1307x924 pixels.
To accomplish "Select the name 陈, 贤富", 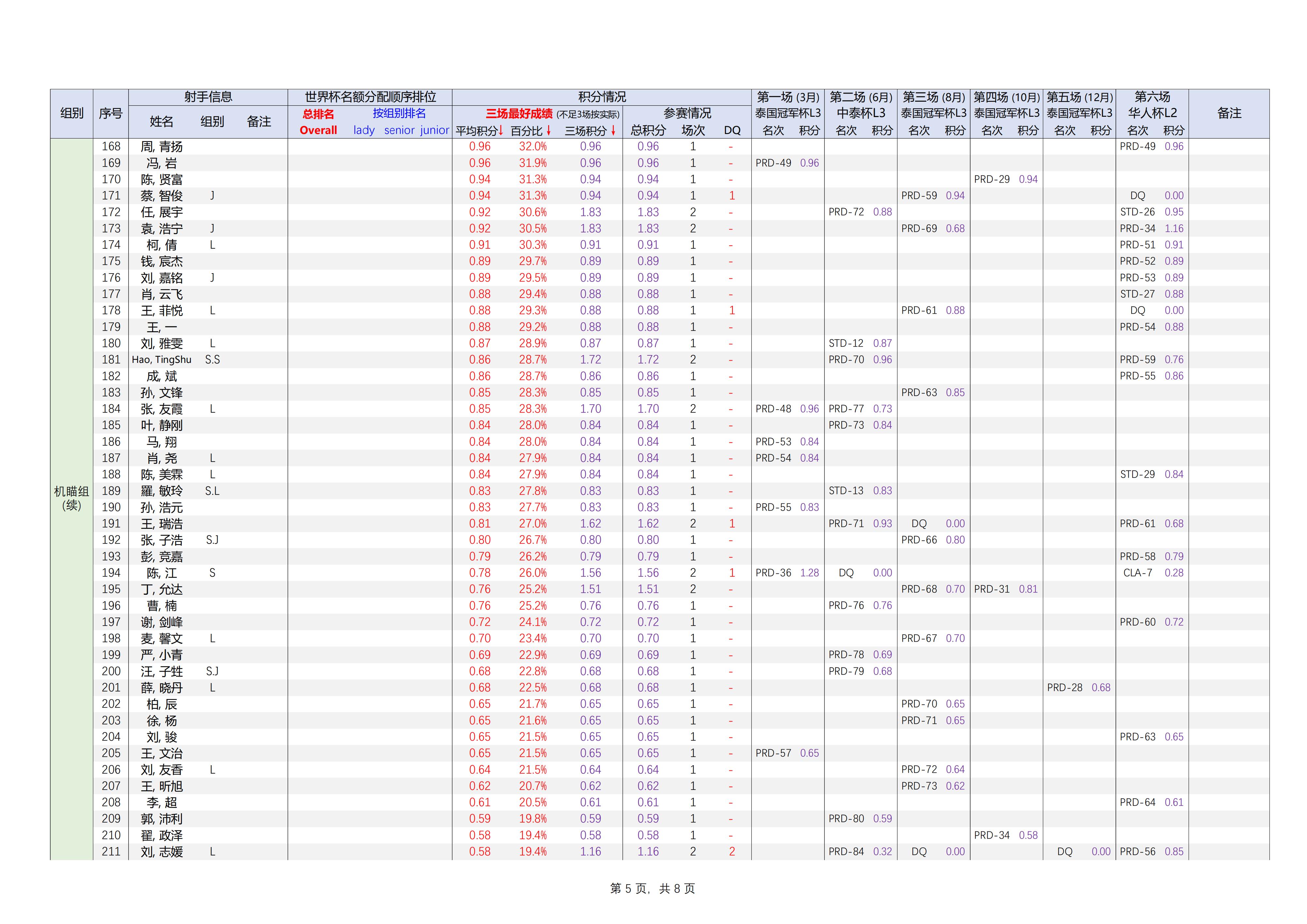I will 162,180.
